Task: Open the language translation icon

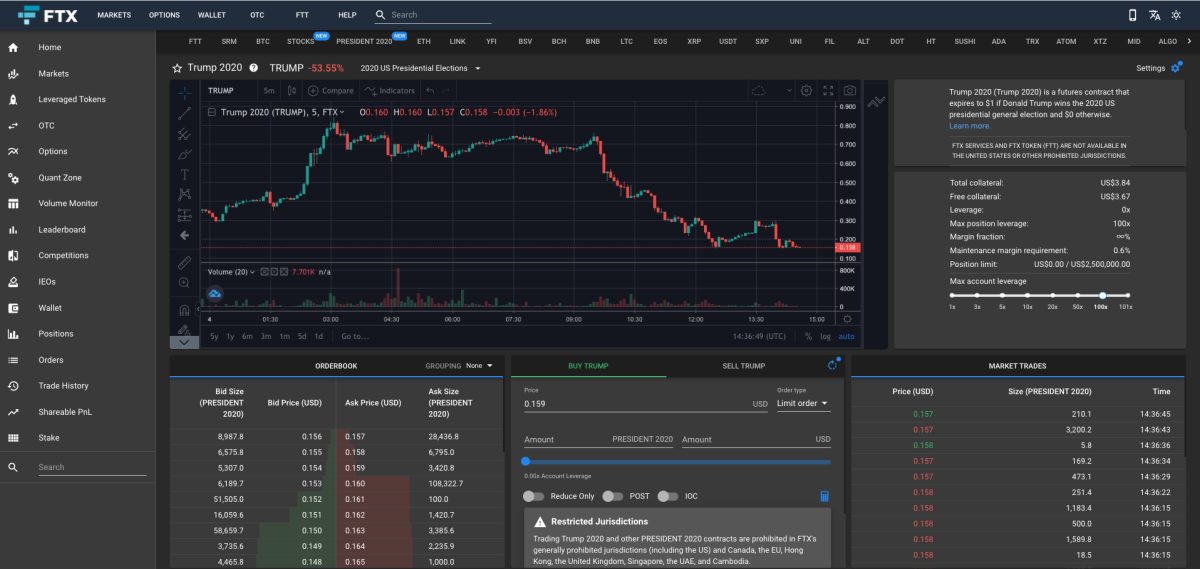Action: [x=1155, y=15]
